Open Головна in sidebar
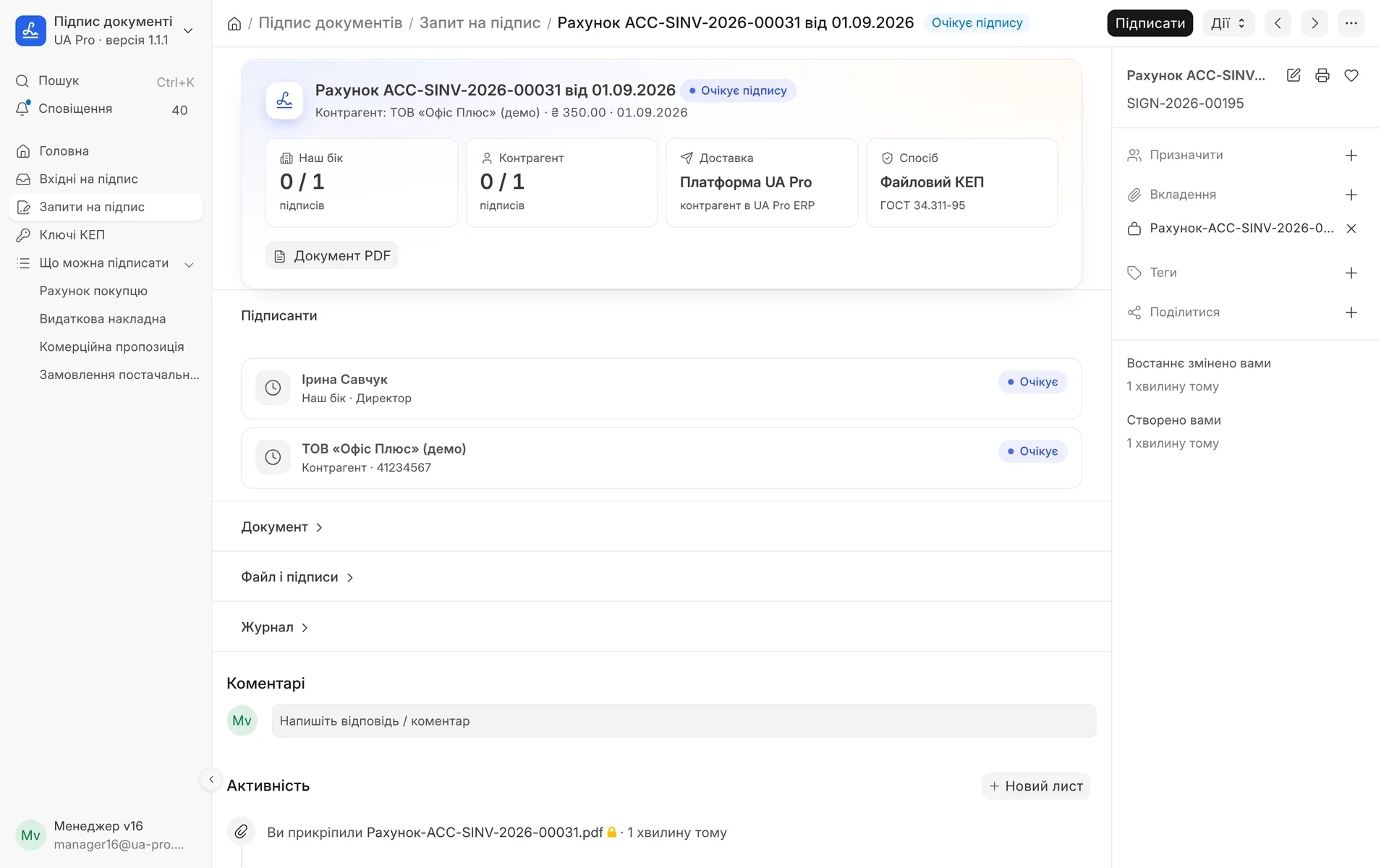 (x=105, y=151)
